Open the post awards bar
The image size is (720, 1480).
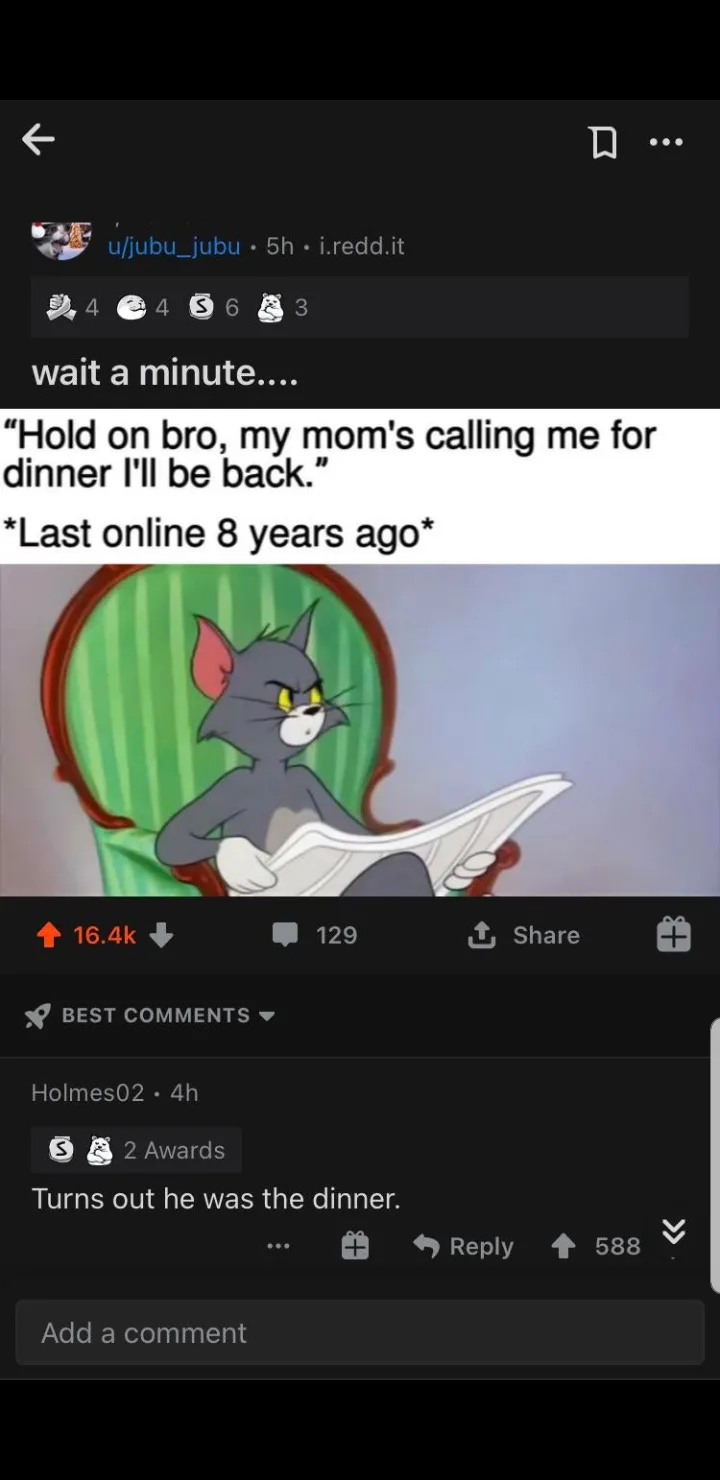coord(360,308)
